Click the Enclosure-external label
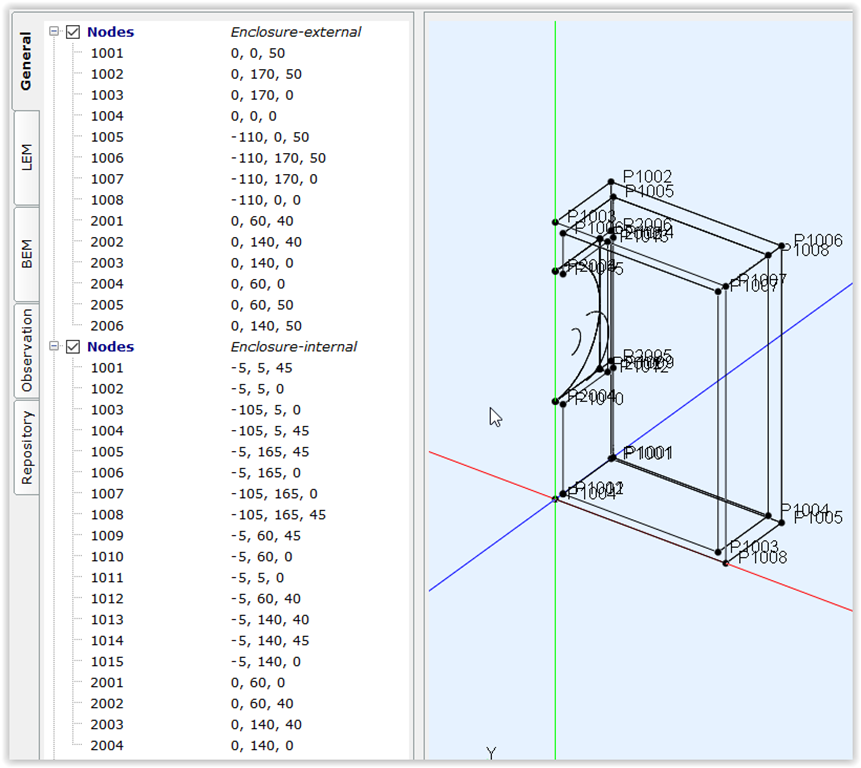This screenshot has height=768, width=861. pyautogui.click(x=295, y=32)
